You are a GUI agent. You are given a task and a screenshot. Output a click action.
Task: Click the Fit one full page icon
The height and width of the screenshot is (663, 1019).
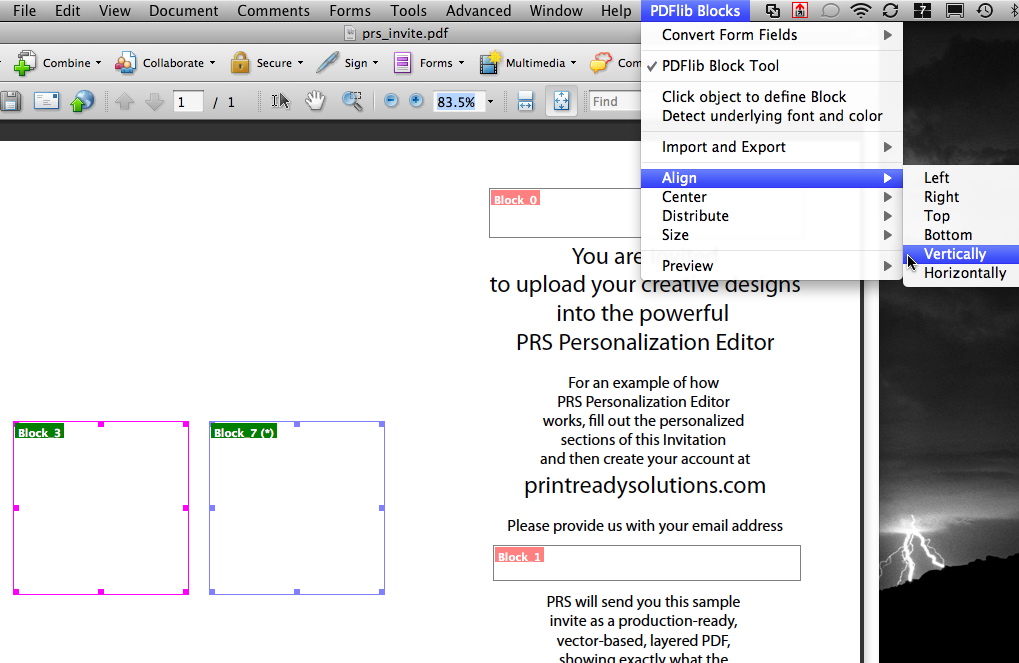tap(561, 101)
